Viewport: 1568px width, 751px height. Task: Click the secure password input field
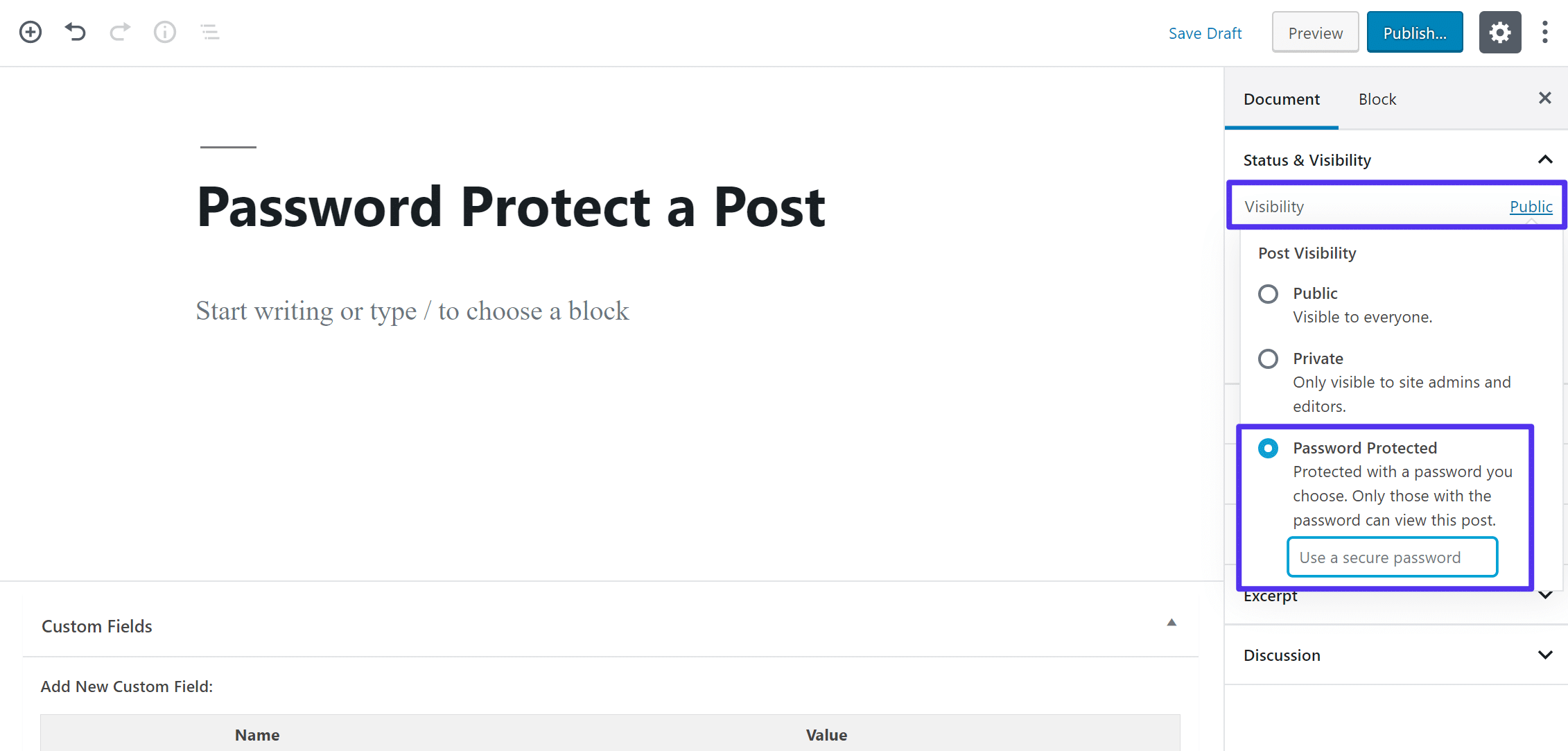point(1393,557)
